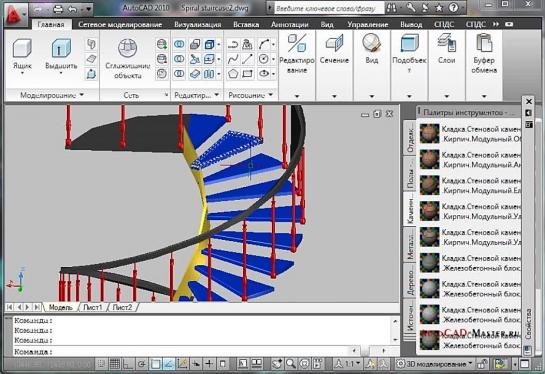This screenshot has height=374, width=545.
Task: Open the Сечение (Section) panel icon
Action: click(x=334, y=44)
